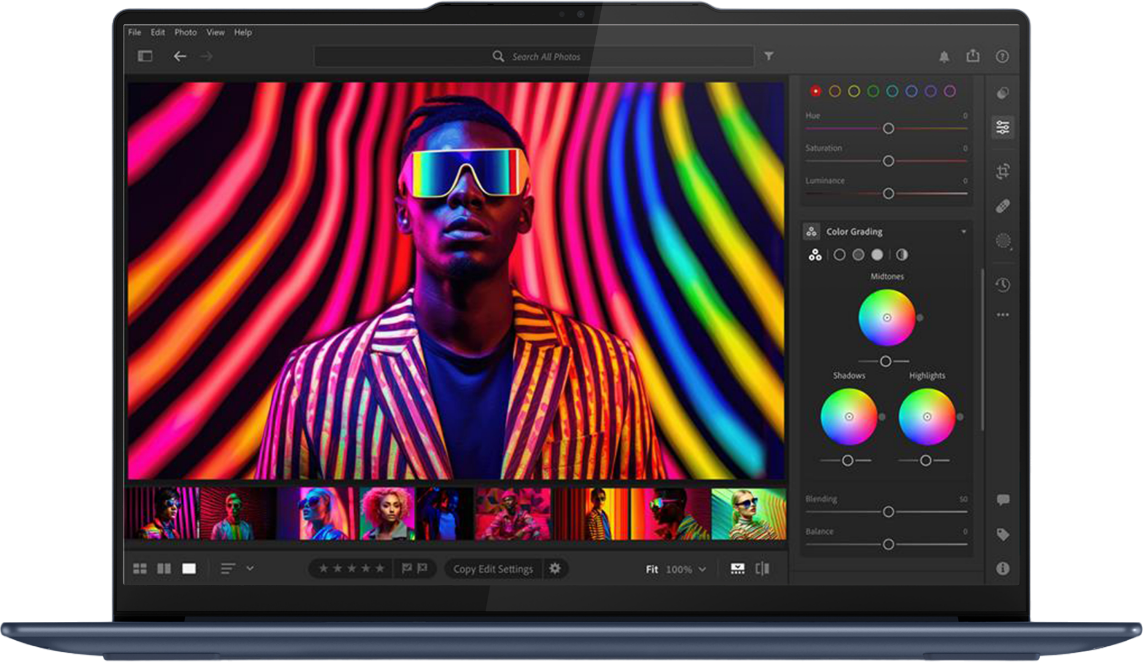Open the View menu
1143x662 pixels.
point(215,32)
